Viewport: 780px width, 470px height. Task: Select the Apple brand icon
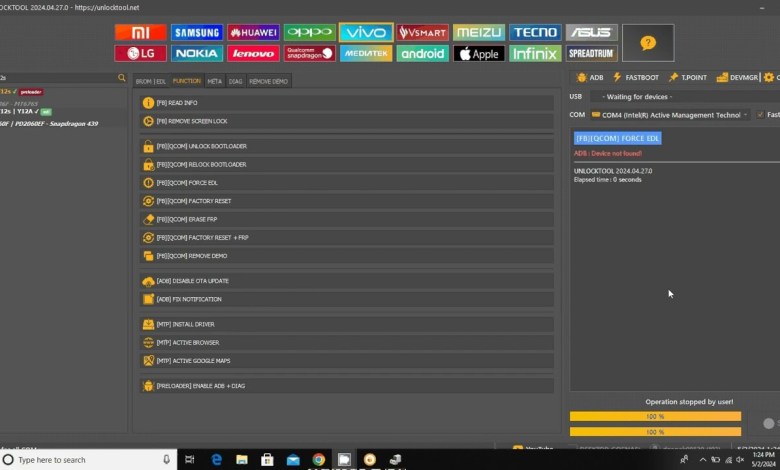(479, 54)
